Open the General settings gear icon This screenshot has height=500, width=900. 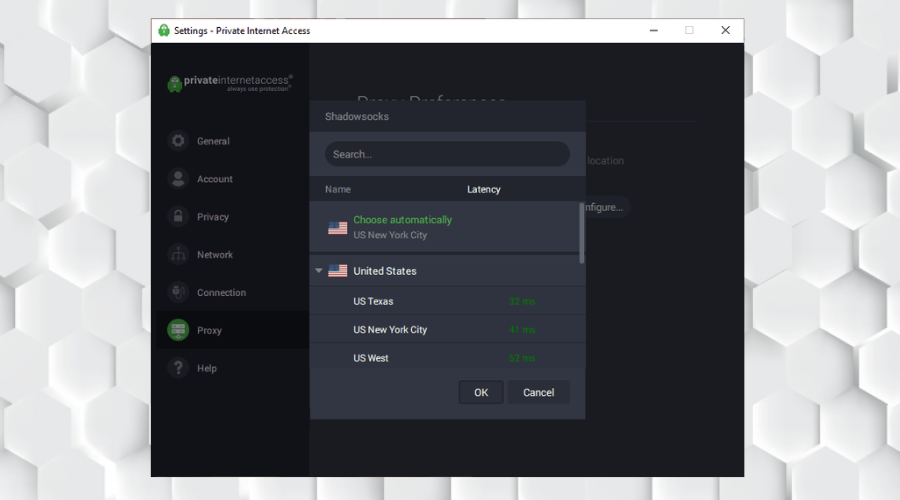coord(178,141)
